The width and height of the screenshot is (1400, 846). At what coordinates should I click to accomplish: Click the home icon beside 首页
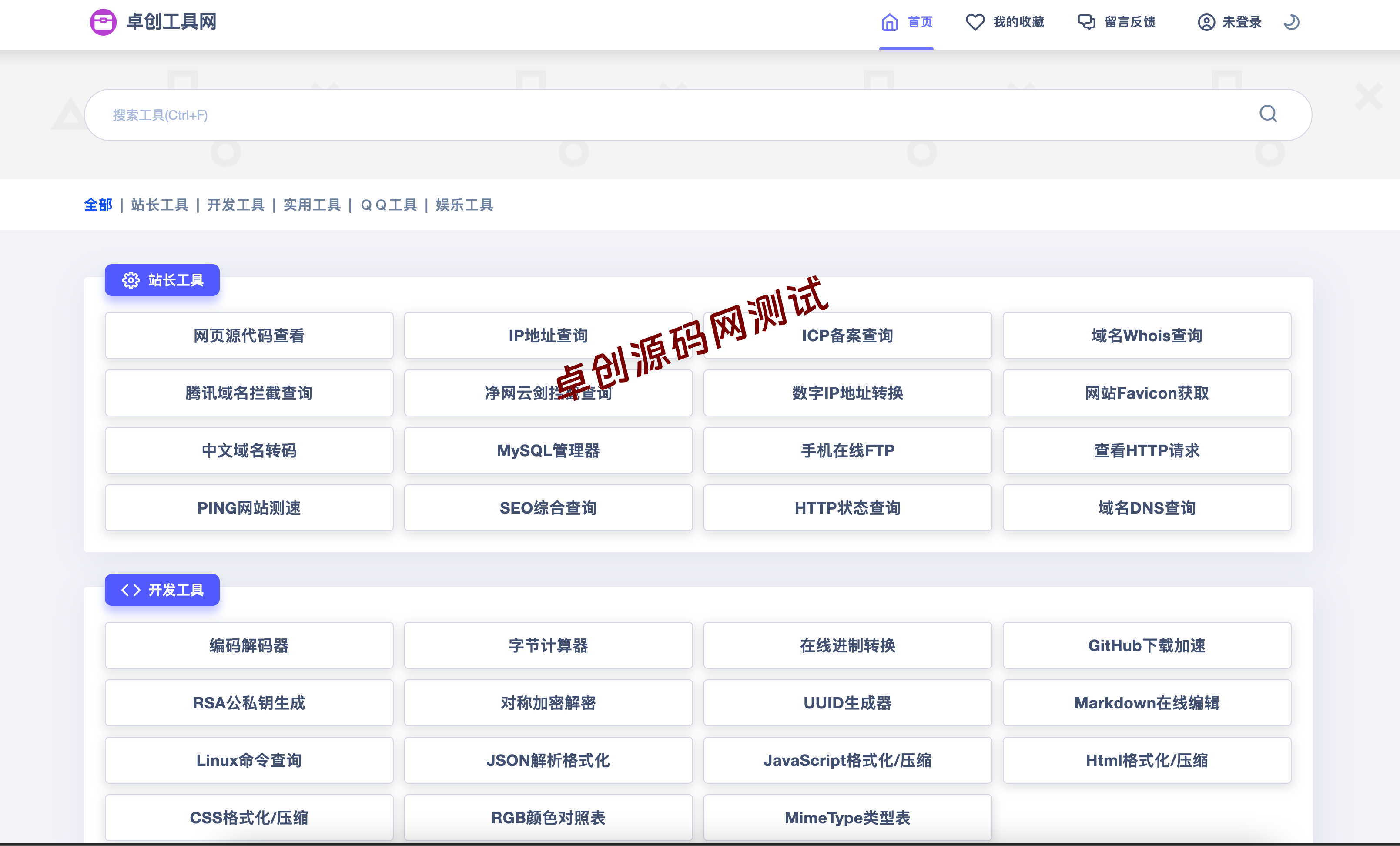point(889,22)
